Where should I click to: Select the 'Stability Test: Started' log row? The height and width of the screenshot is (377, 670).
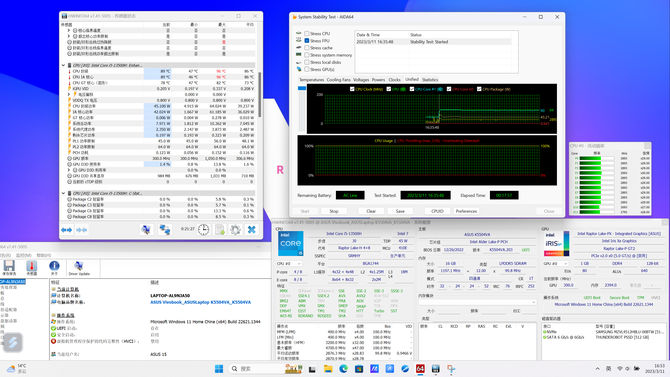point(433,42)
